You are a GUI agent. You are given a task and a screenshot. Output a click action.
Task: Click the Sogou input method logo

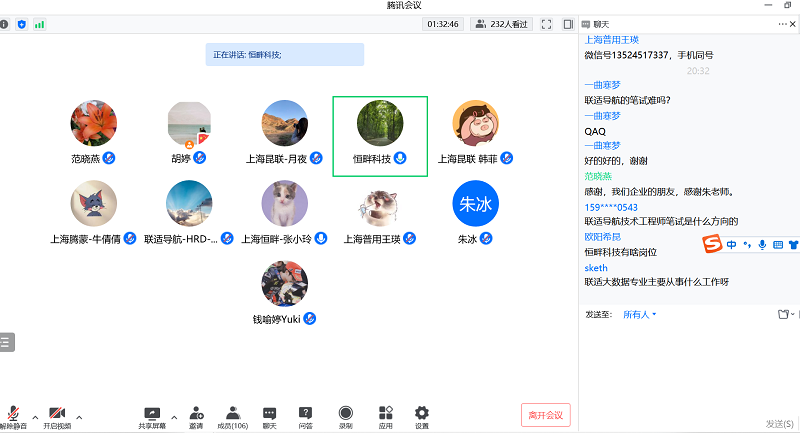click(712, 244)
